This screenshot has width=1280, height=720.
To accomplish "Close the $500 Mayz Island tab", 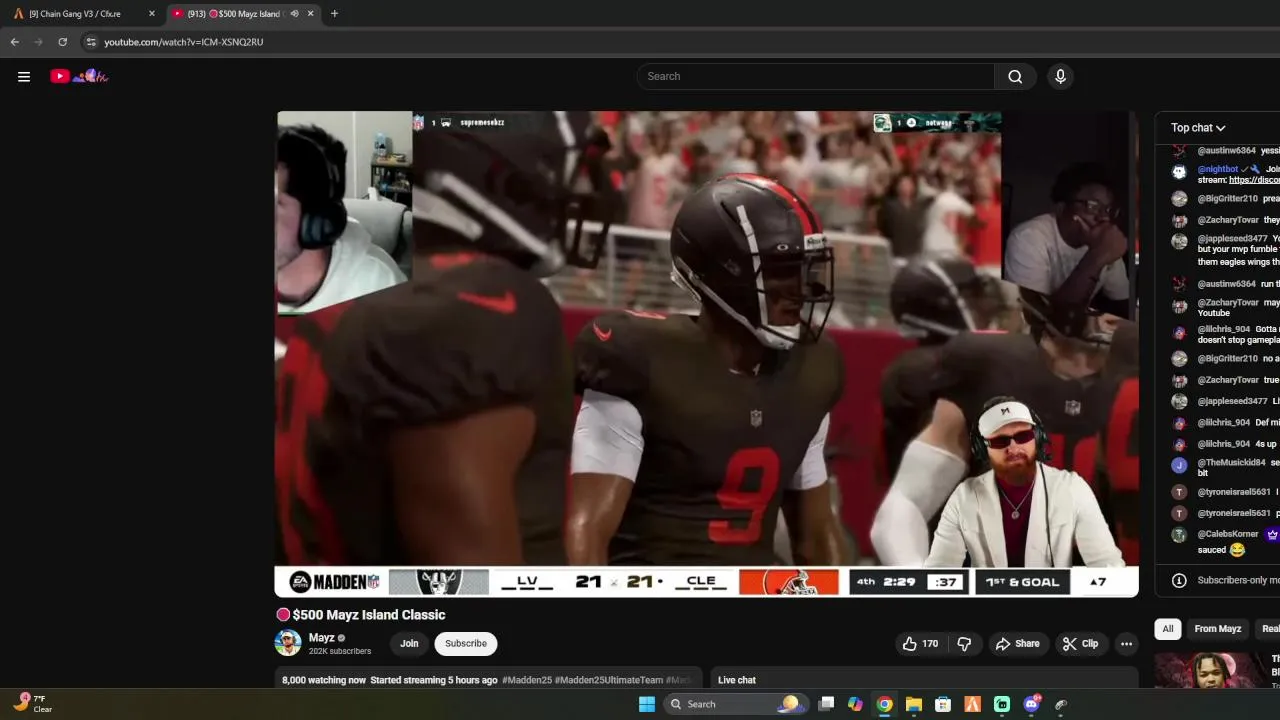I will 310,14.
